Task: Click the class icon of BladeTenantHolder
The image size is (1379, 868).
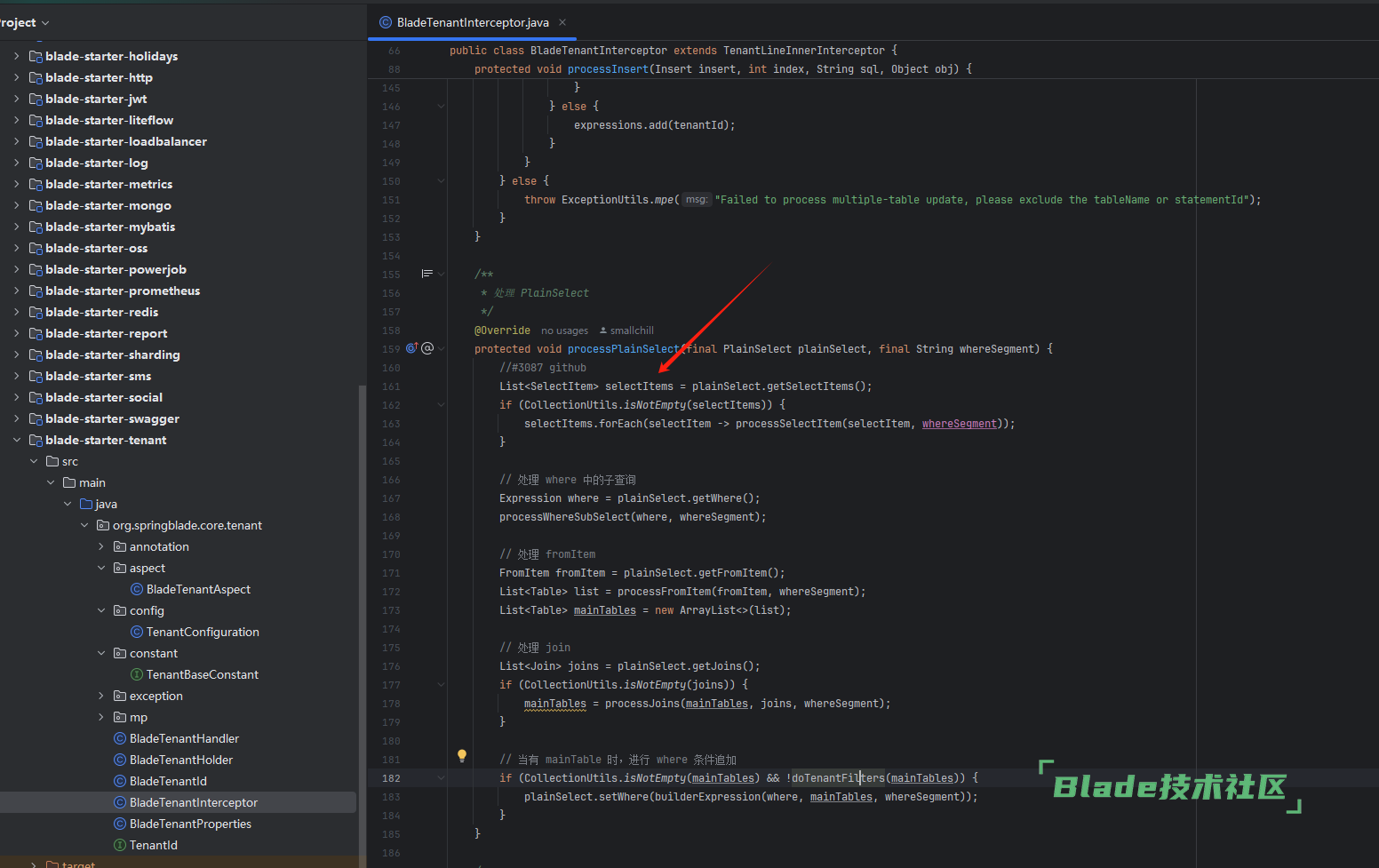Action: point(120,760)
